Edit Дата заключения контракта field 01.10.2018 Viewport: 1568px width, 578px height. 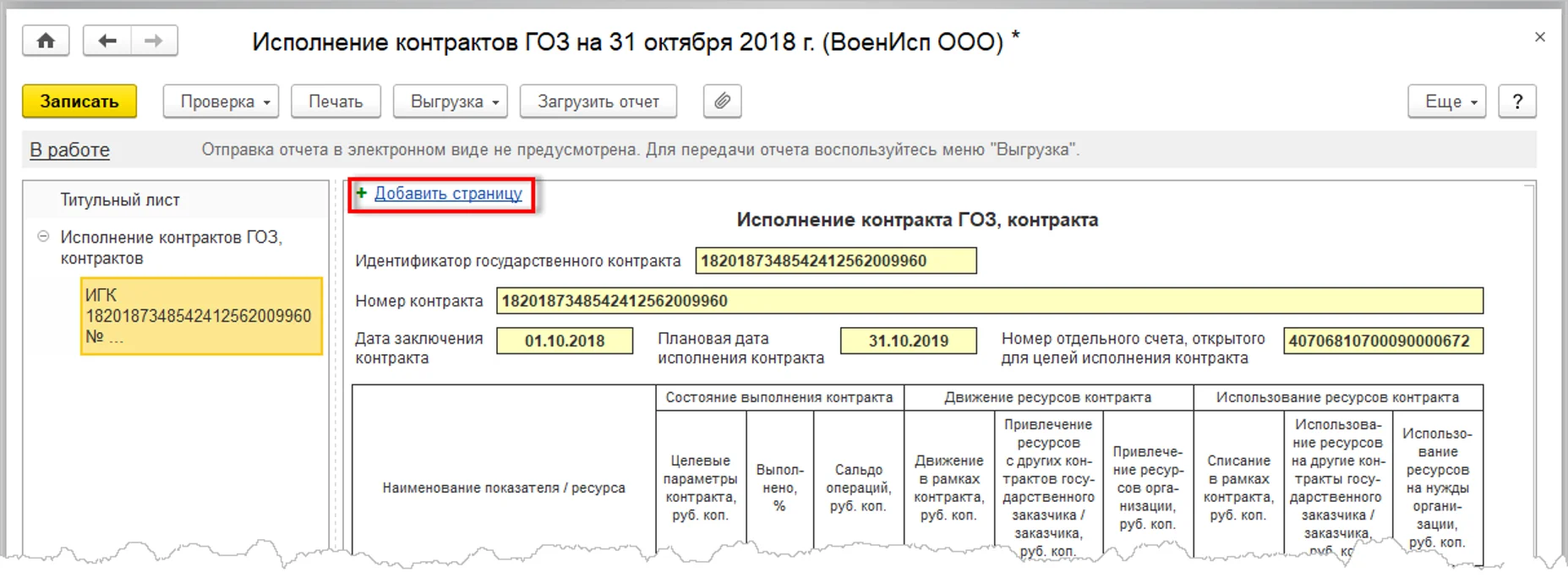[565, 341]
